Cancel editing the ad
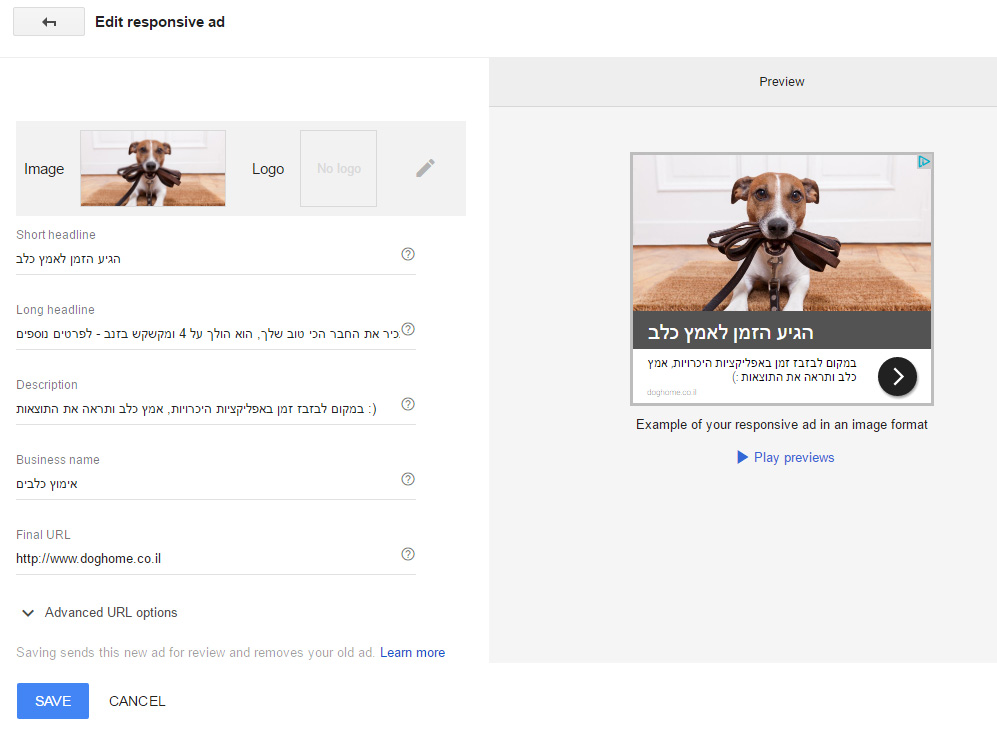This screenshot has height=738, width=997. (137, 701)
